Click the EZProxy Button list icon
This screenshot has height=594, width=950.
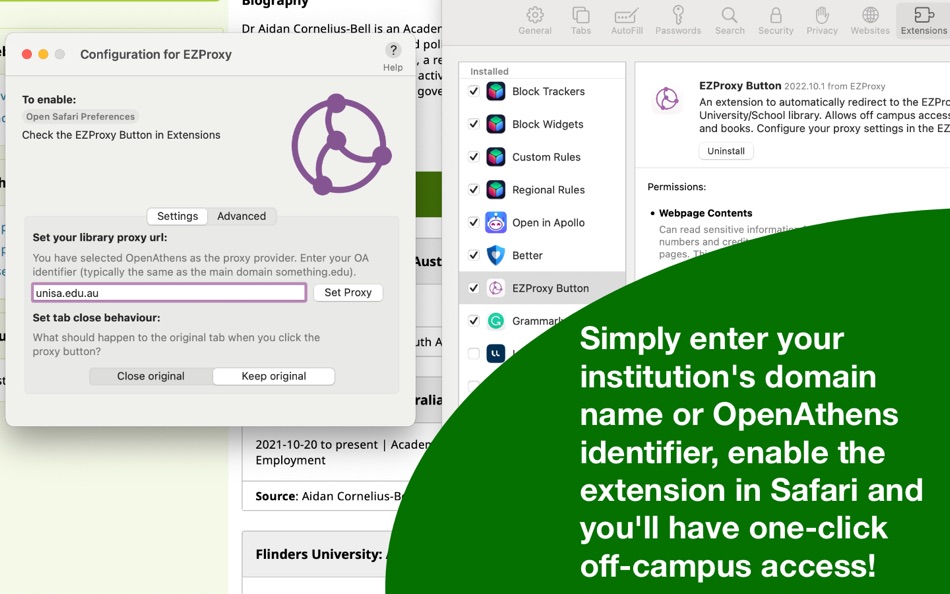(x=496, y=288)
